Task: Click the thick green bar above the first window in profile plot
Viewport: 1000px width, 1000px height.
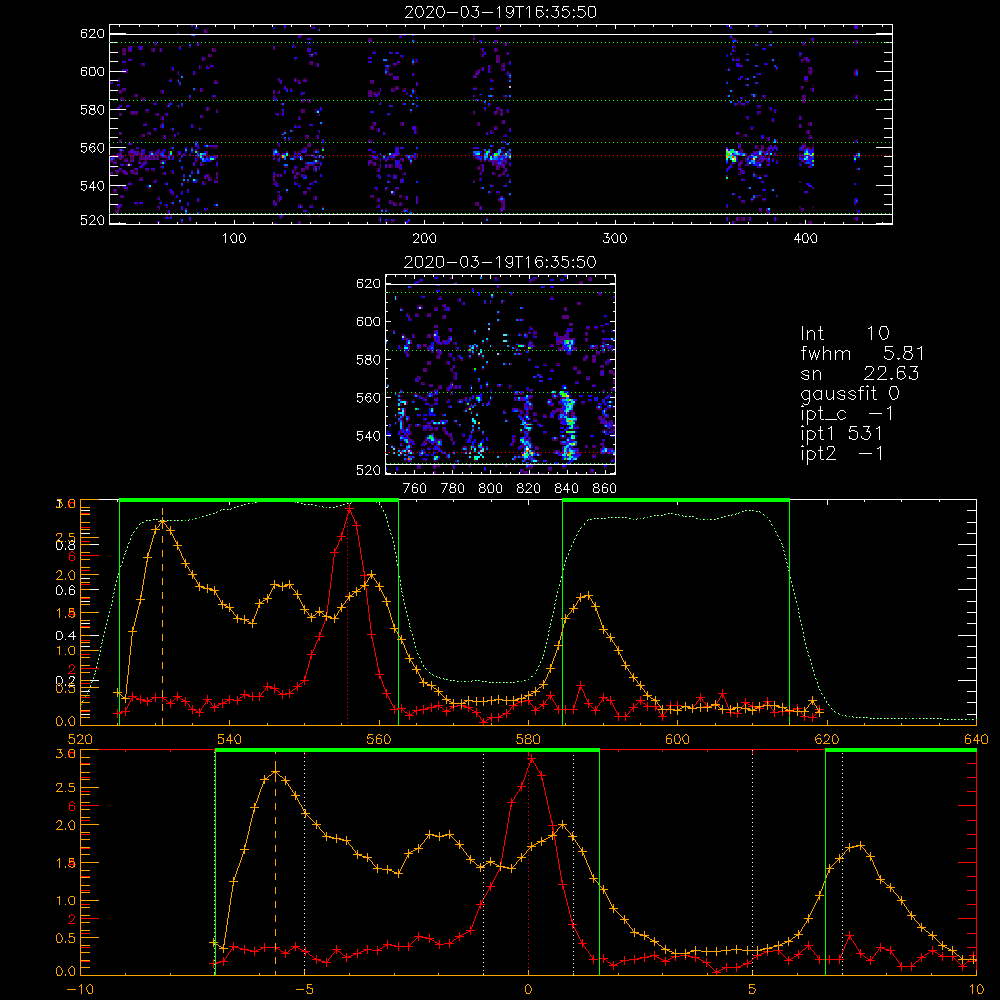Action: pos(259,500)
